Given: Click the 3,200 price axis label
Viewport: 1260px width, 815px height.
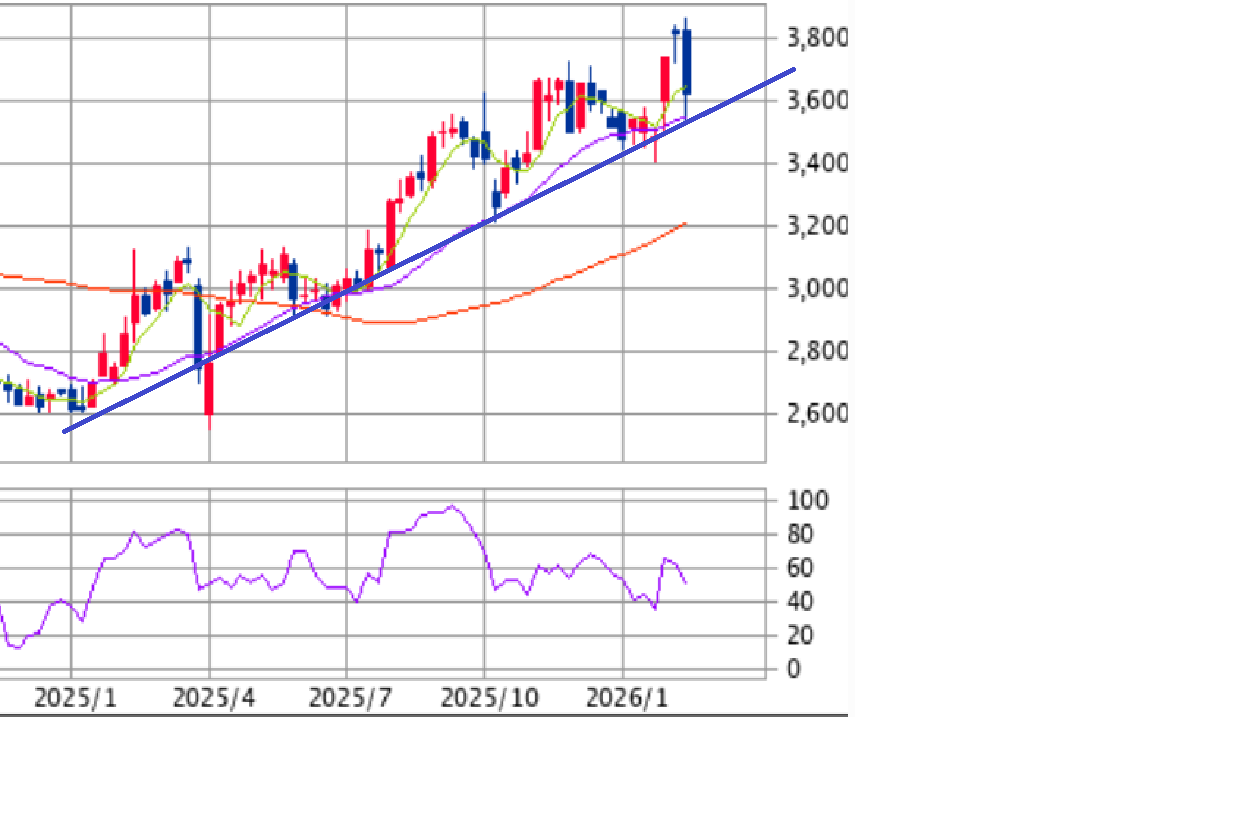Looking at the screenshot, I should (x=816, y=226).
